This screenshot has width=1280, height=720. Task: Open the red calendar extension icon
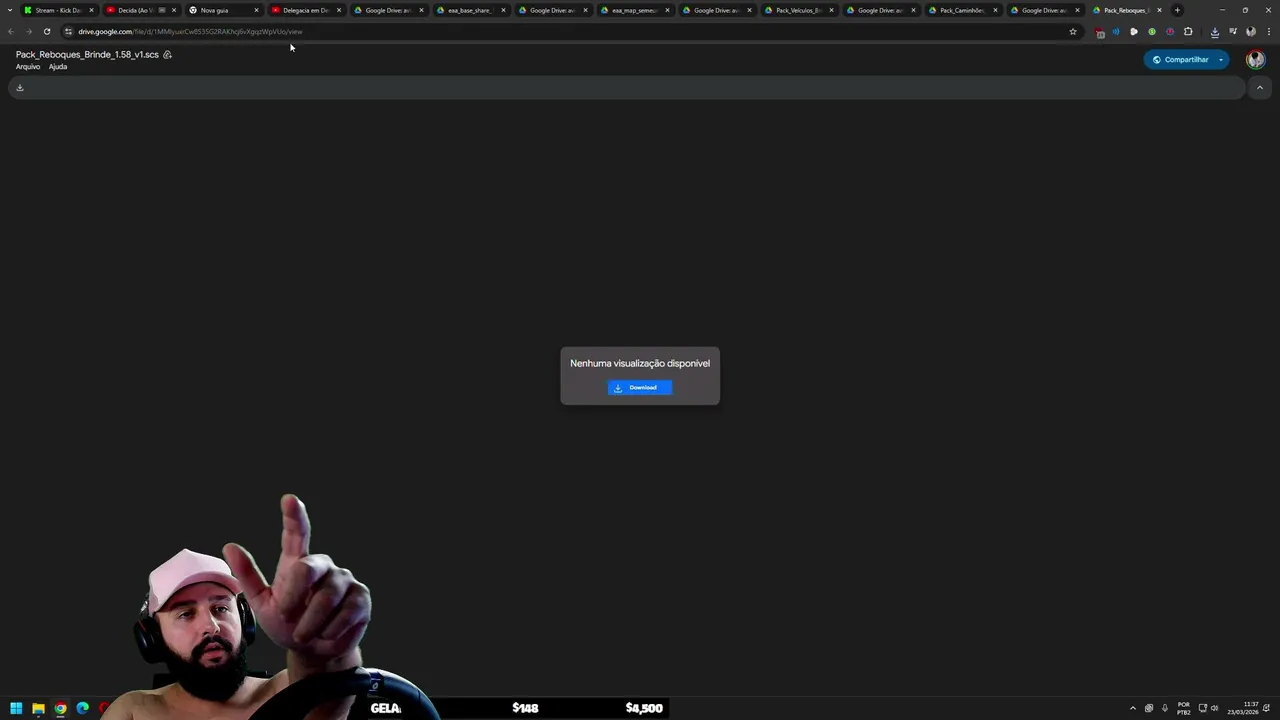[1100, 32]
